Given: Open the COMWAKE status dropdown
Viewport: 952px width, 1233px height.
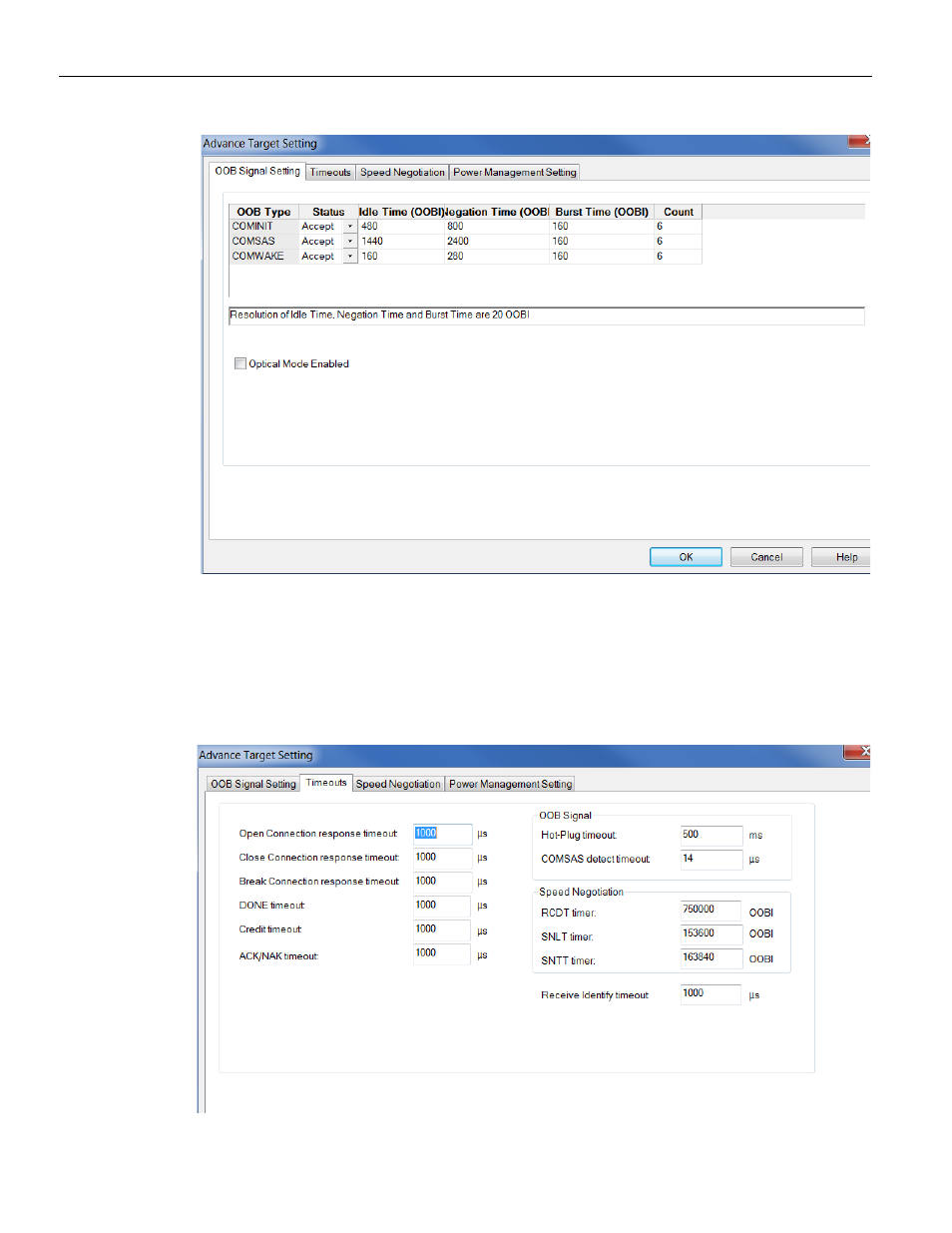Looking at the screenshot, I should [349, 257].
